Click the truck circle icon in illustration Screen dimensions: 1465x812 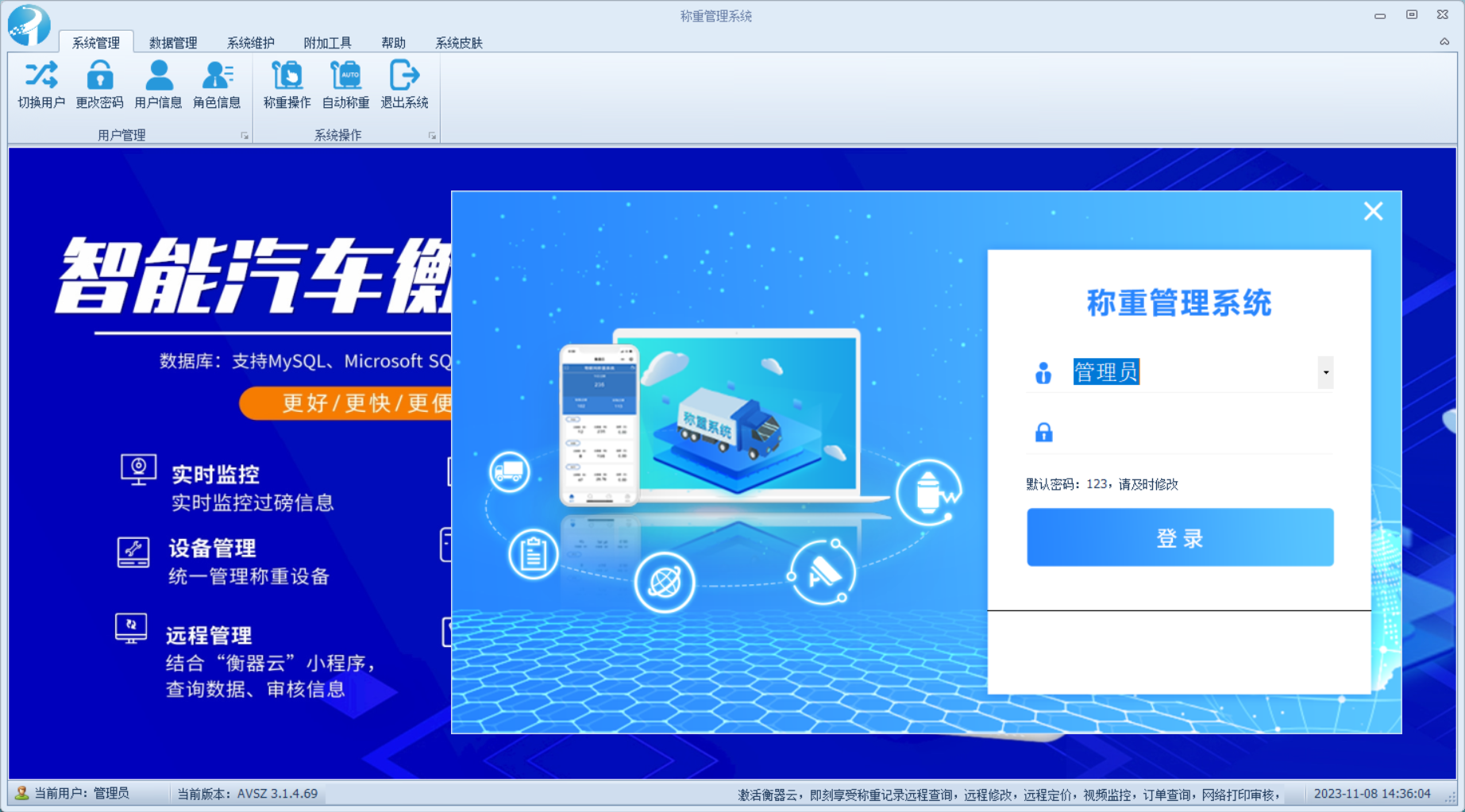[509, 471]
